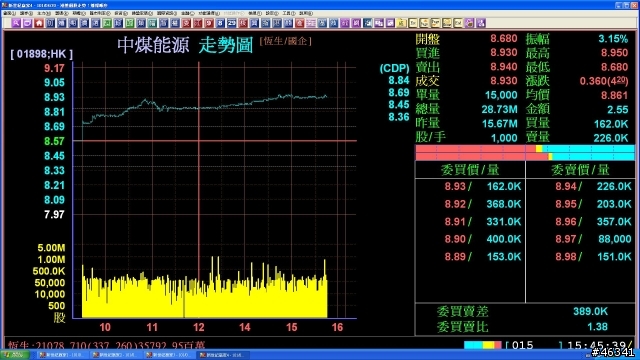Click the (CDP) label
The height and width of the screenshot is (360, 640).
point(394,68)
